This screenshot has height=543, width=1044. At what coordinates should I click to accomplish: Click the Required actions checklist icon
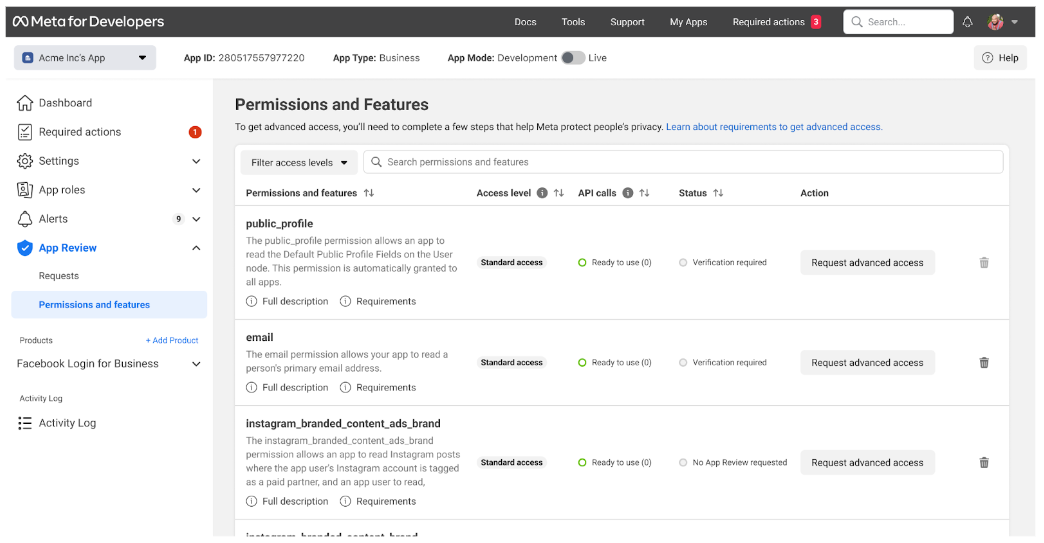(25, 132)
